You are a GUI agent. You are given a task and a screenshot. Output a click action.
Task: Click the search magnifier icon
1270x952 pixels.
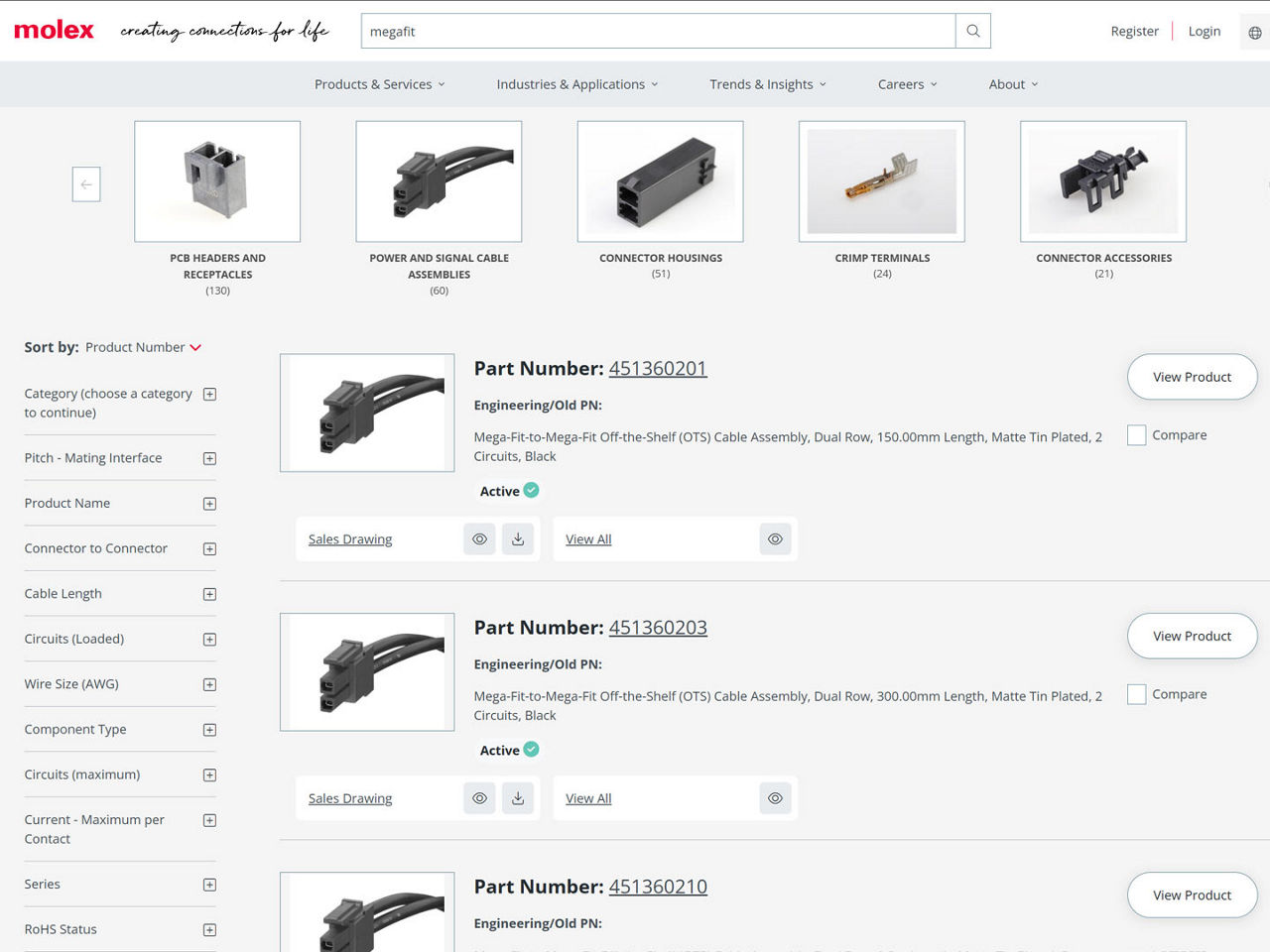973,31
